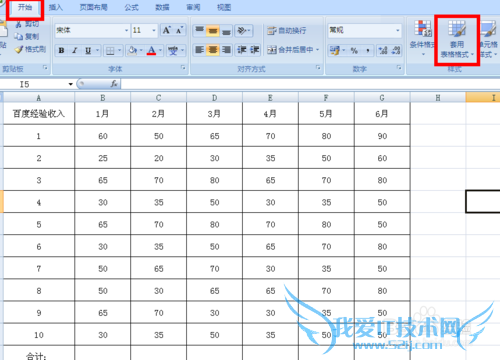The image size is (500, 360).
Task: Open the number group dialog launcher
Action: [399, 68]
